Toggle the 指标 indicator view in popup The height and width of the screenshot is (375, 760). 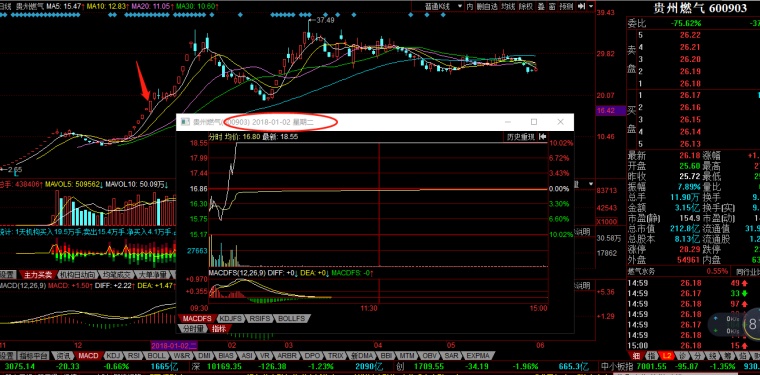point(219,328)
